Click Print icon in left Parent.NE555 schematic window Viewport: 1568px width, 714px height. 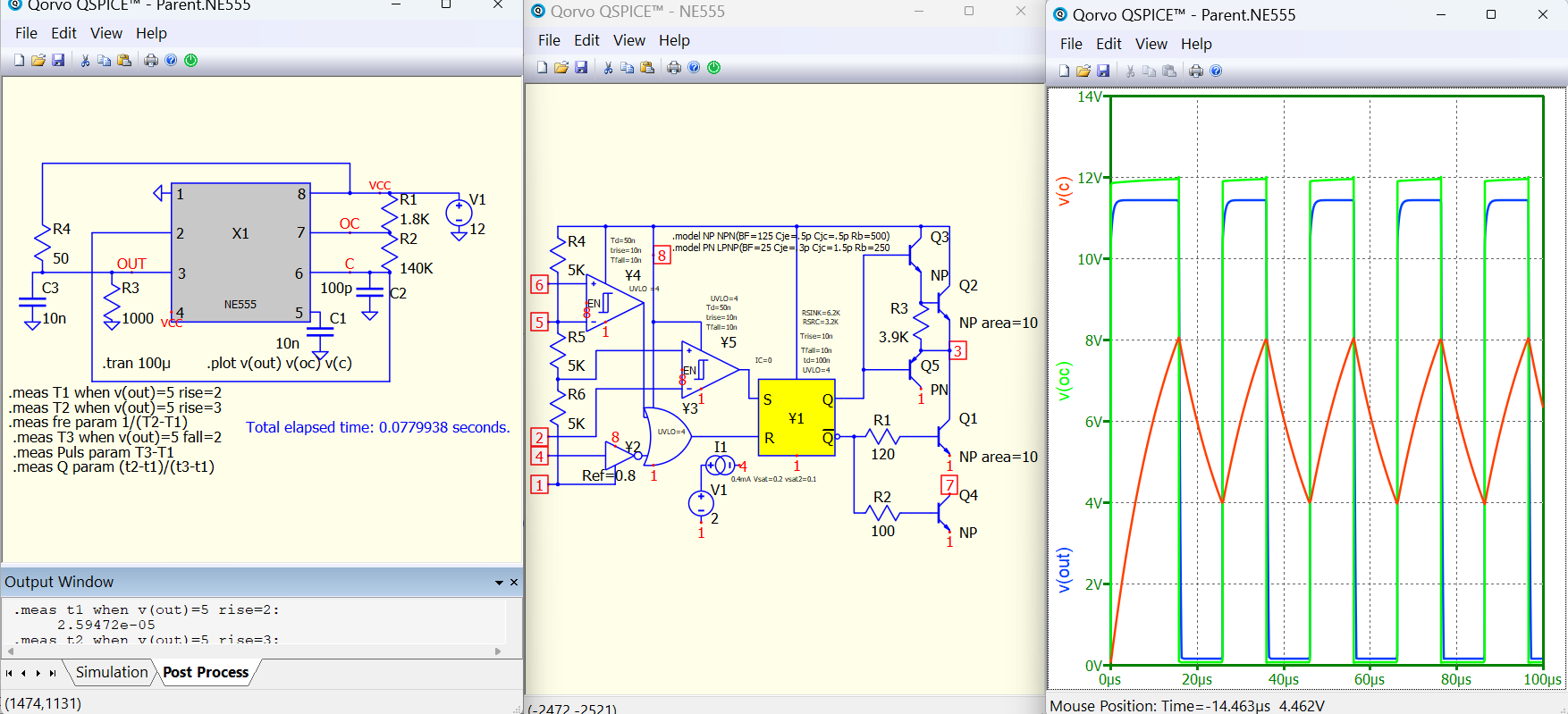click(x=151, y=61)
